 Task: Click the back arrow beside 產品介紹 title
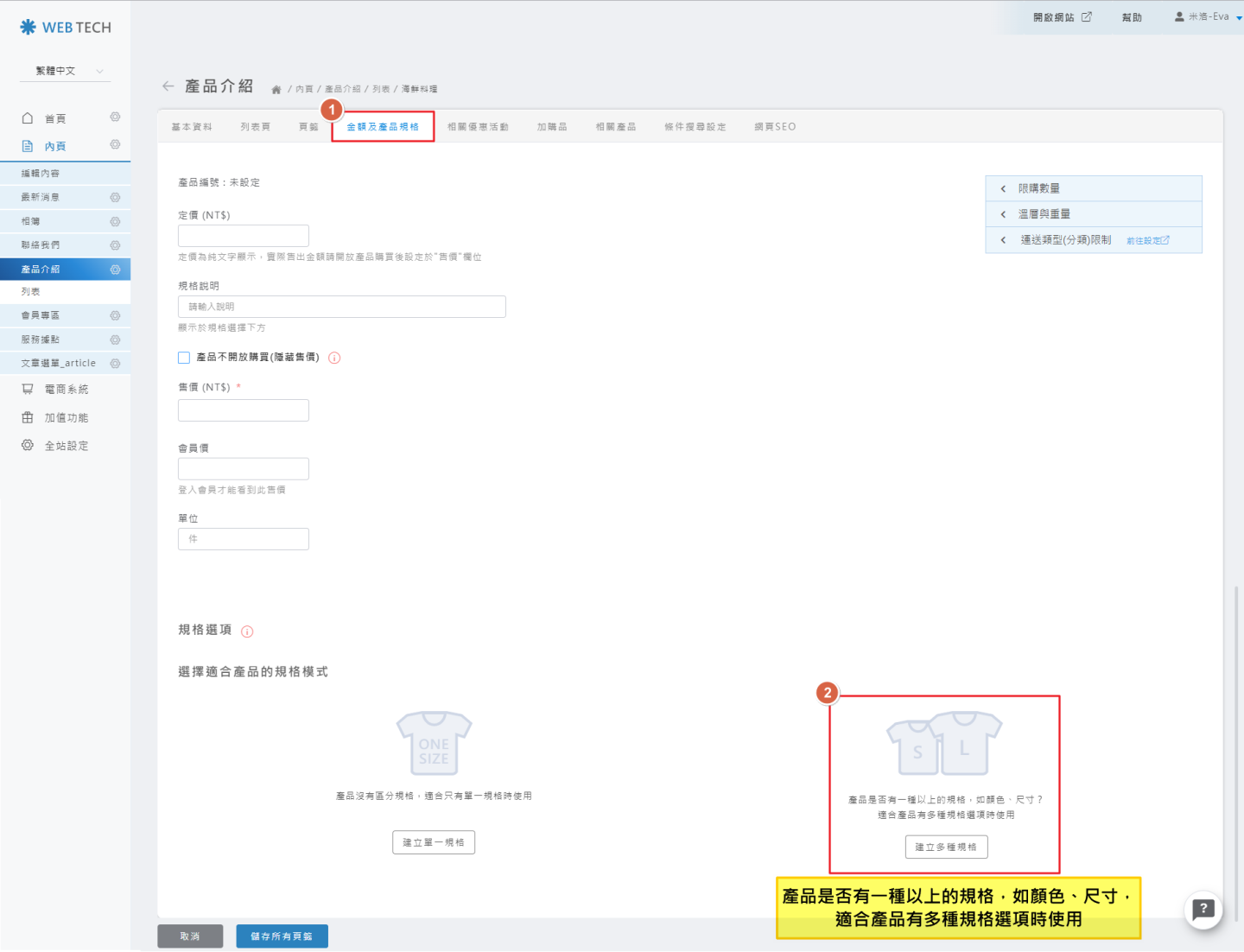click(x=168, y=86)
